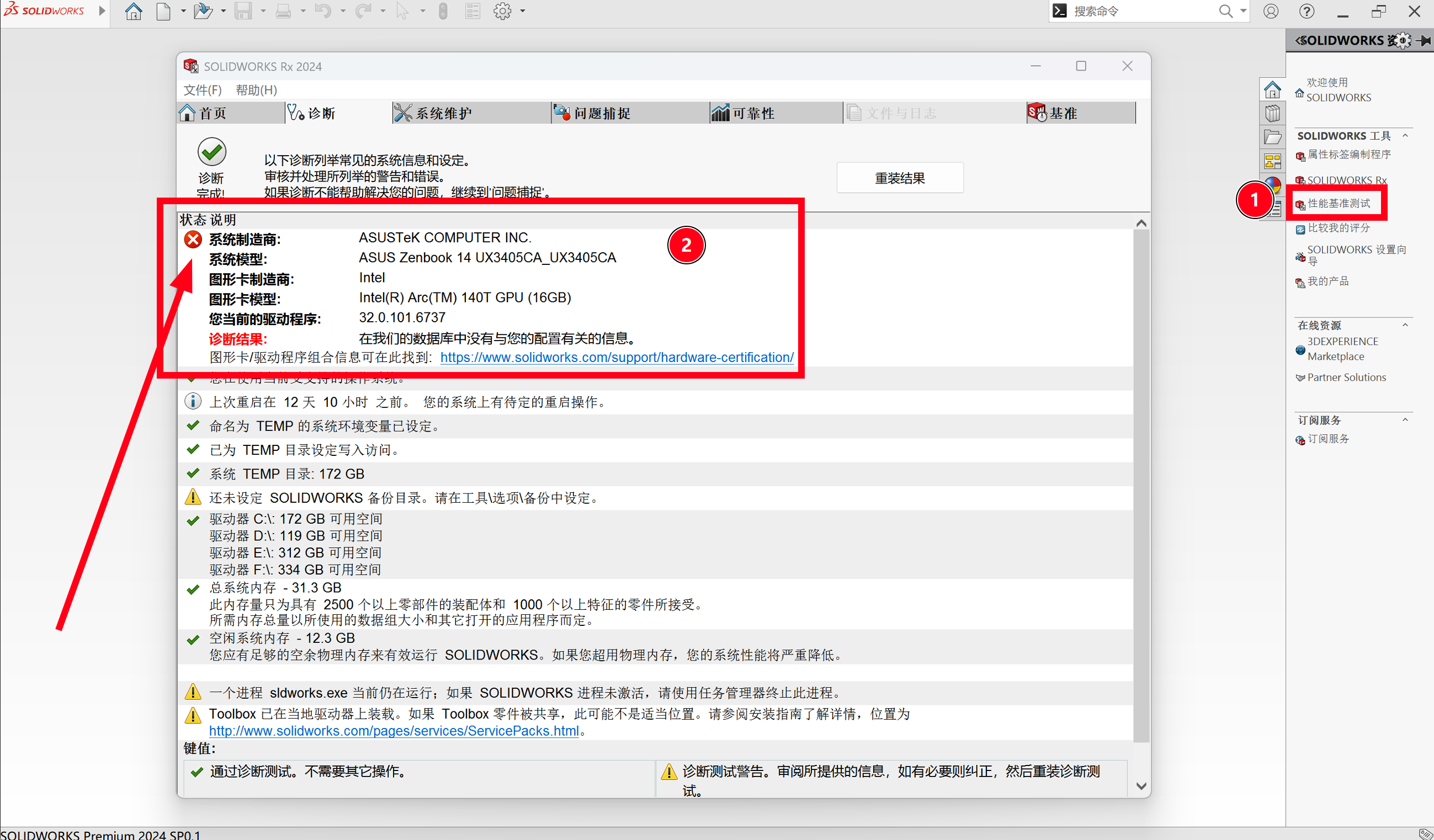1434x840 pixels.
Task: Open the Options gear dropdown arrow
Action: [522, 12]
